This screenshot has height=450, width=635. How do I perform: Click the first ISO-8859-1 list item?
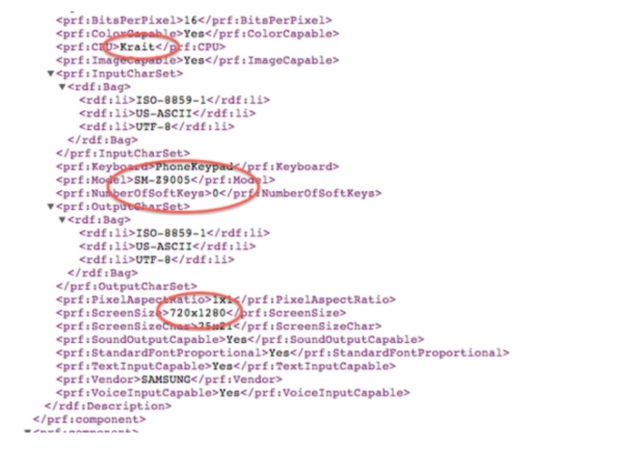click(x=175, y=100)
